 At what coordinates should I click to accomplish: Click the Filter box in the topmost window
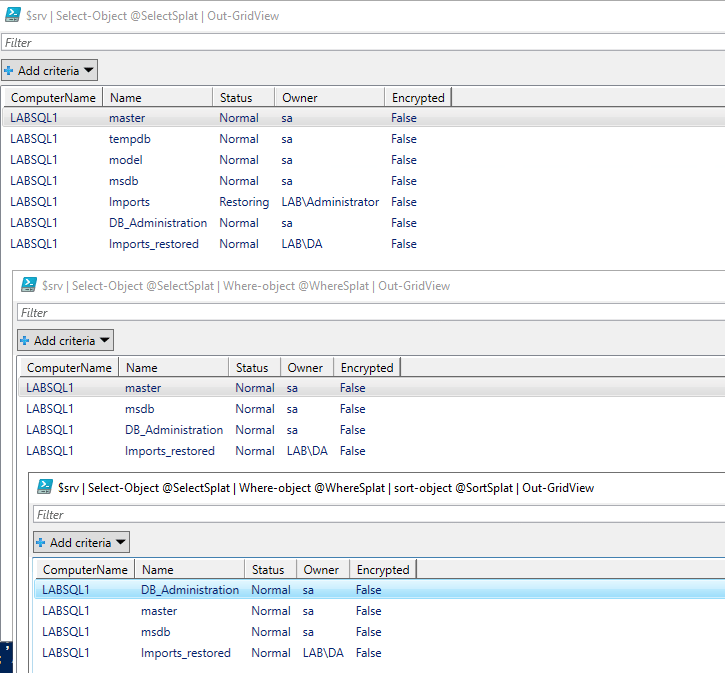click(360, 43)
